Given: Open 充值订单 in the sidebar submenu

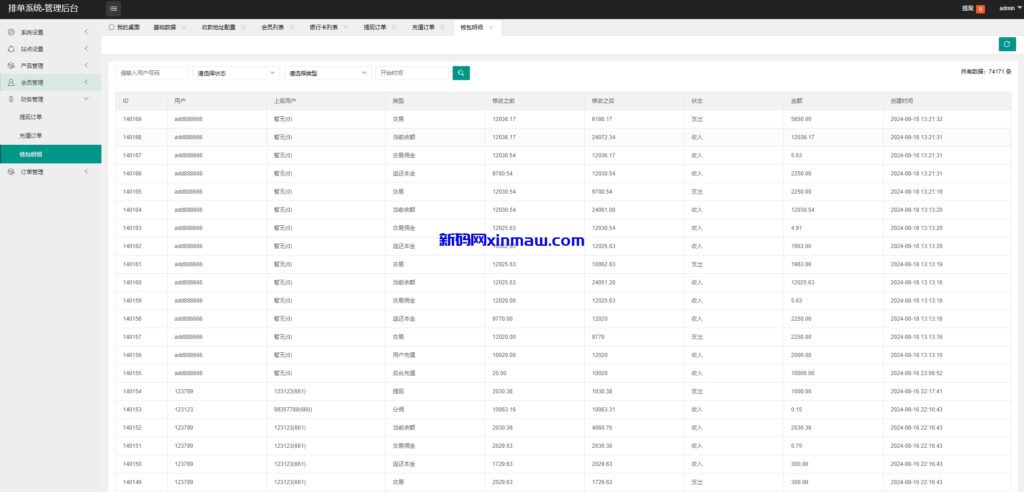Looking at the screenshot, I should (31, 135).
